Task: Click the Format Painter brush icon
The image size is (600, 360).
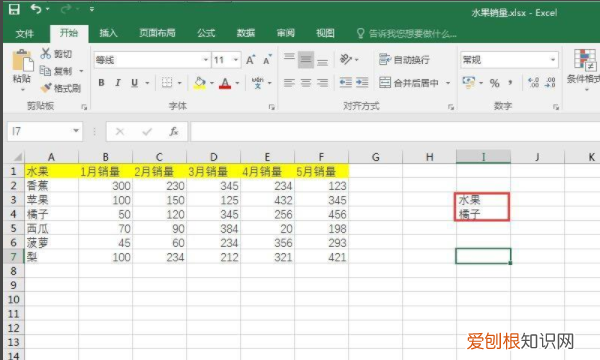Action: [x=46, y=88]
